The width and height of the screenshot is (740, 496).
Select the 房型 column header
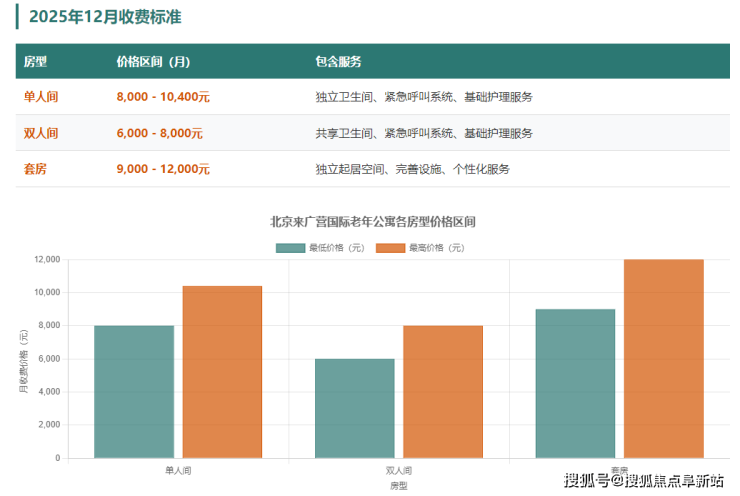click(35, 62)
